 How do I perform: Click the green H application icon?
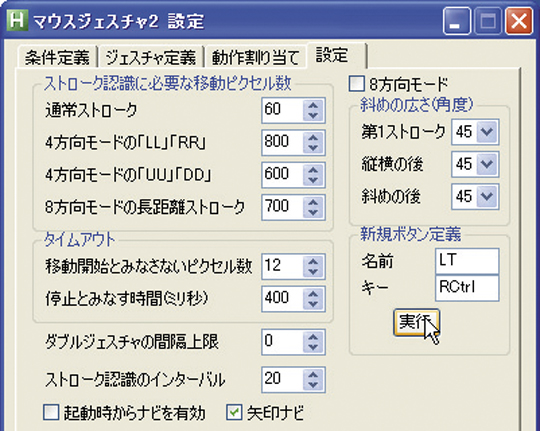point(17,21)
